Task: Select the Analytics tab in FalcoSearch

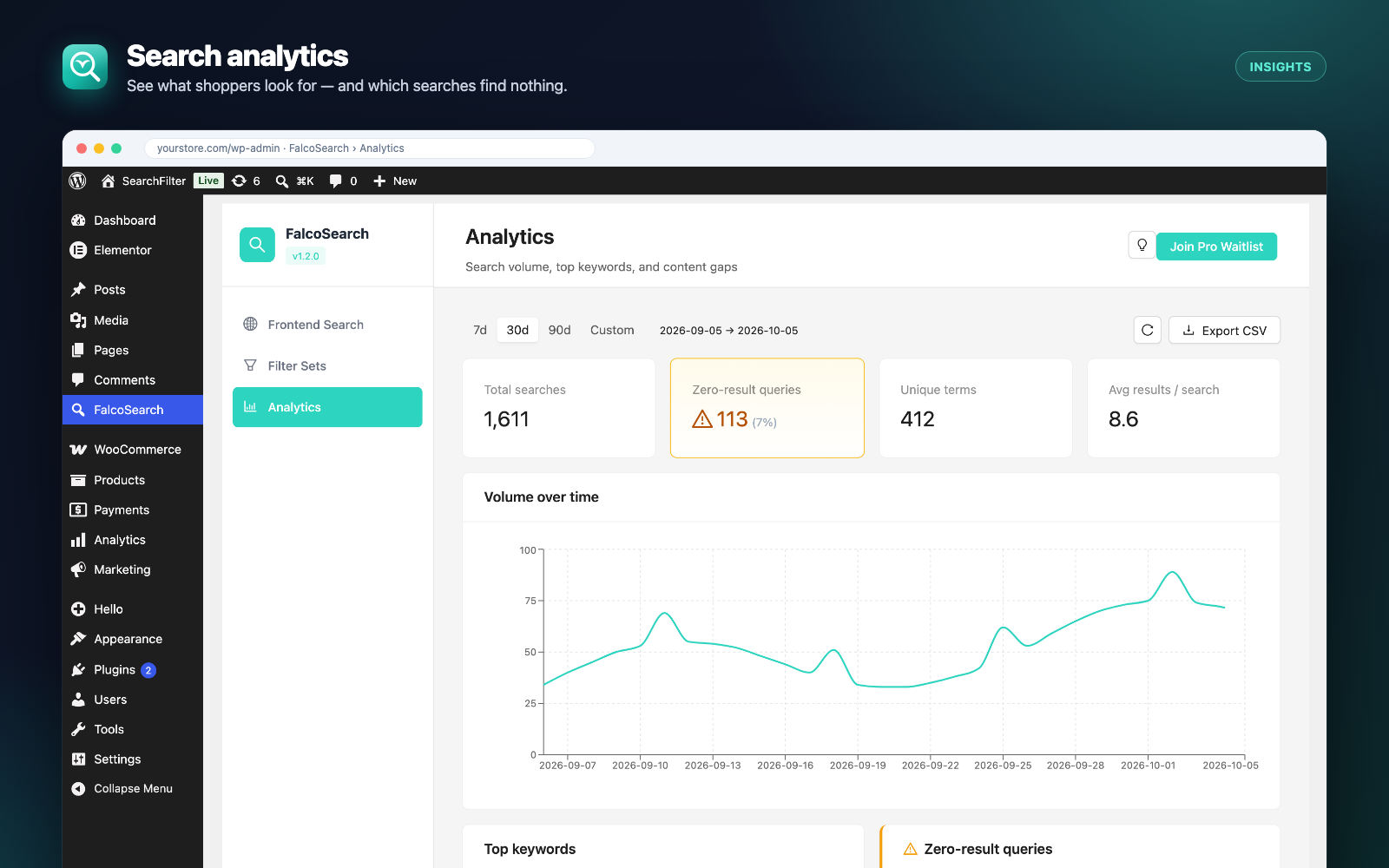Action: [327, 407]
